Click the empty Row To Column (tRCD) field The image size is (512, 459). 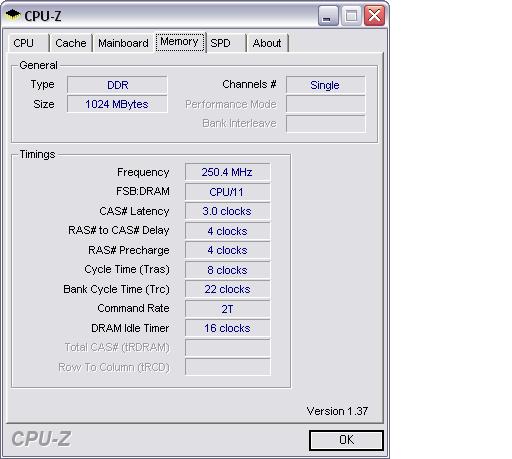pyautogui.click(x=227, y=367)
